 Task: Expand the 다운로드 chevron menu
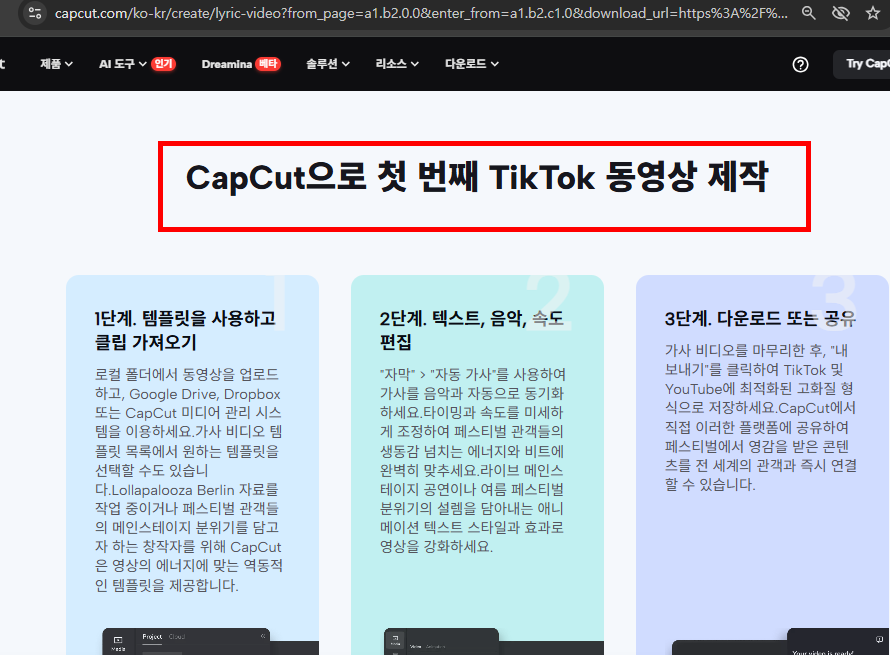point(469,63)
